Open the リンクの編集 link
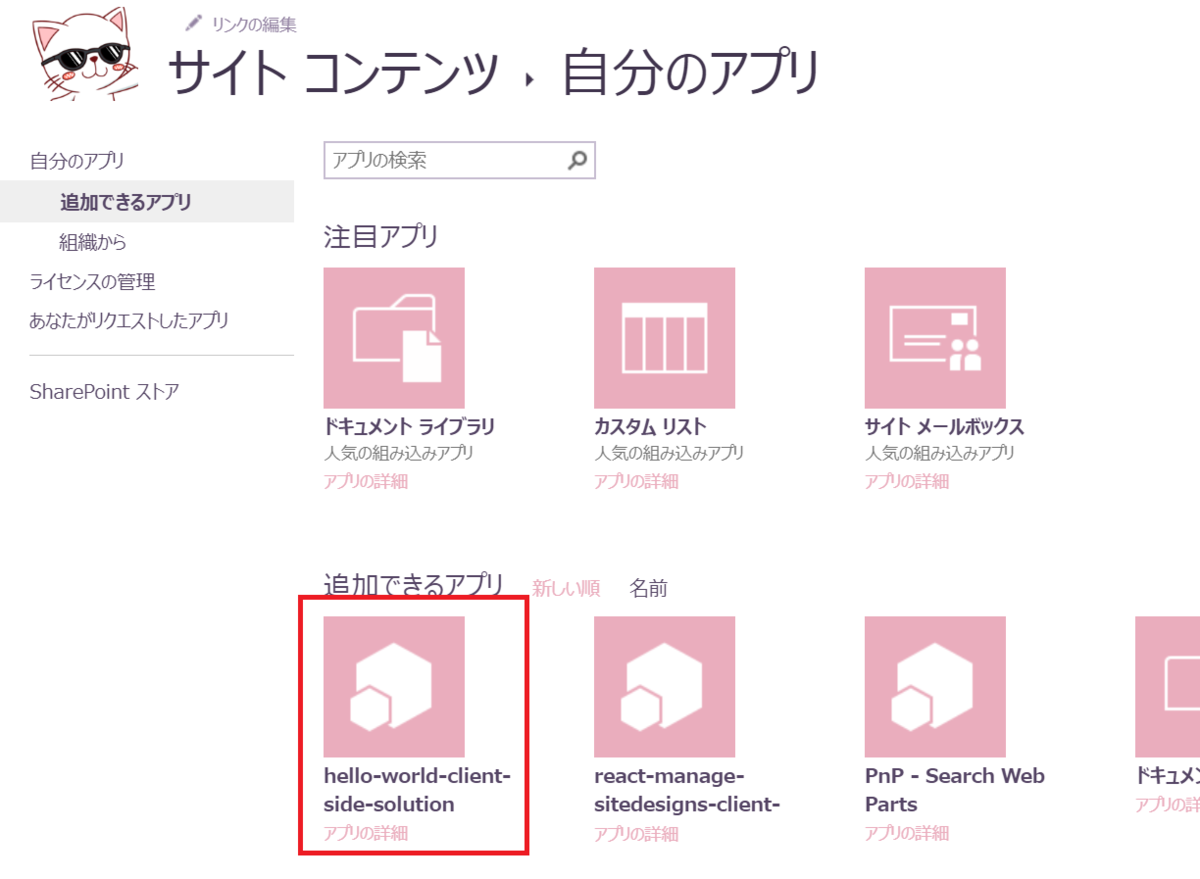The height and width of the screenshot is (879, 1200). click(253, 25)
